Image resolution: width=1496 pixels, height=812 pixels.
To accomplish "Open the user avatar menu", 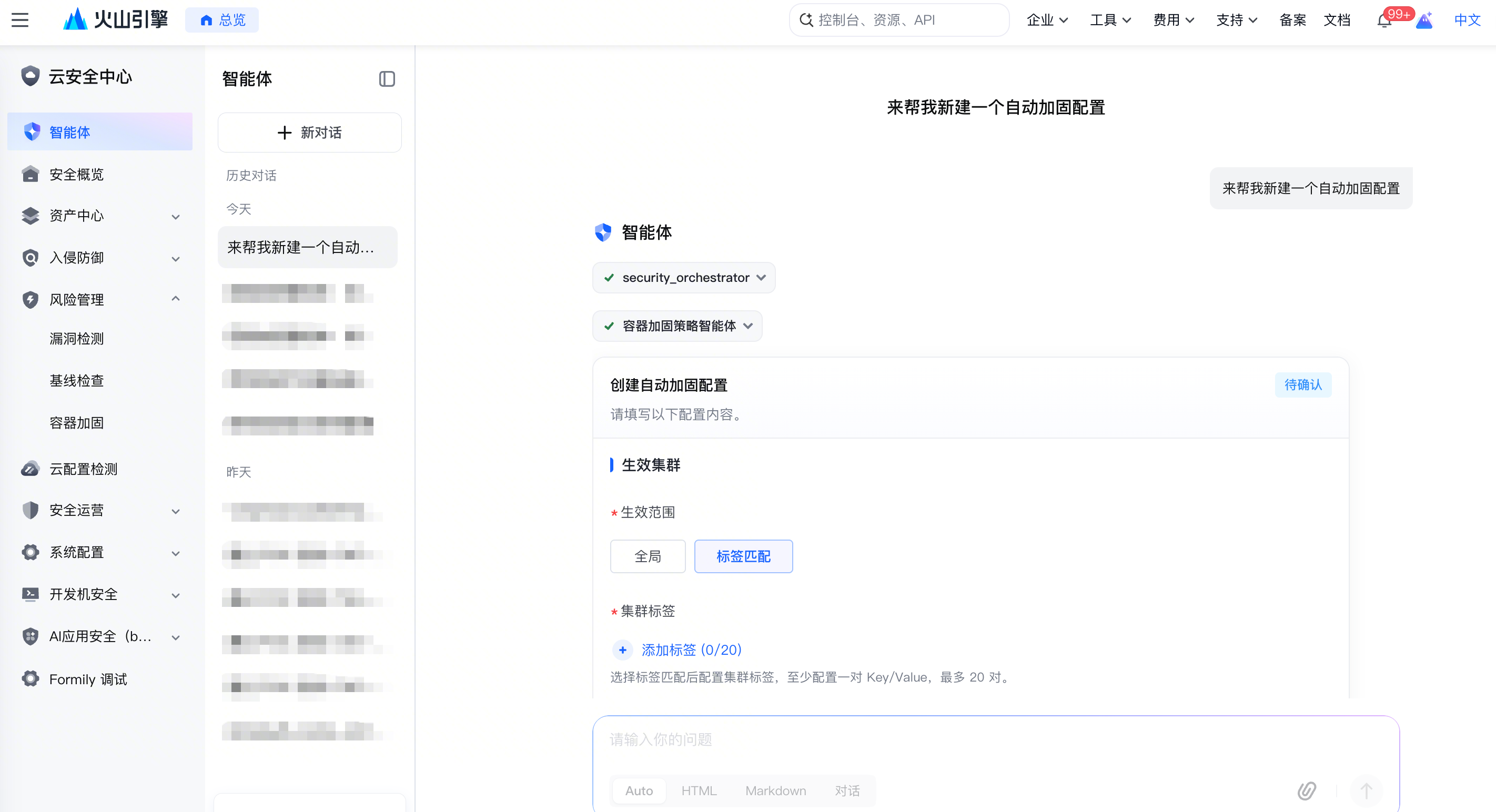I will [1424, 21].
